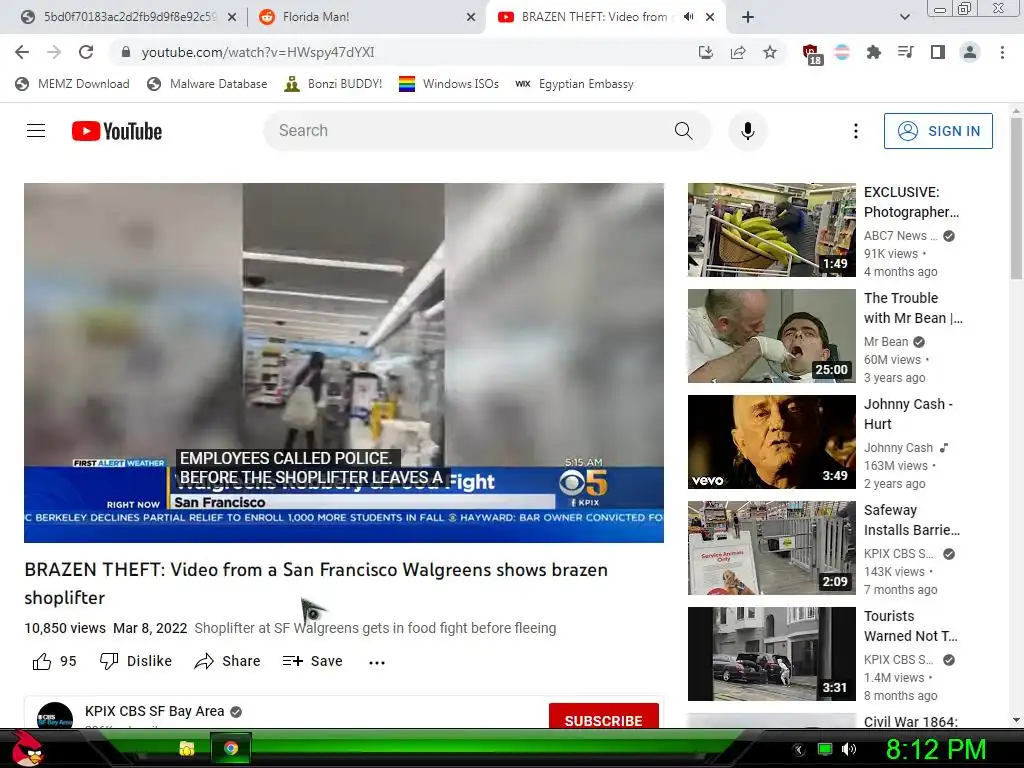1024x768 pixels.
Task: Open the Extensions puzzle piece menu
Action: (x=873, y=52)
